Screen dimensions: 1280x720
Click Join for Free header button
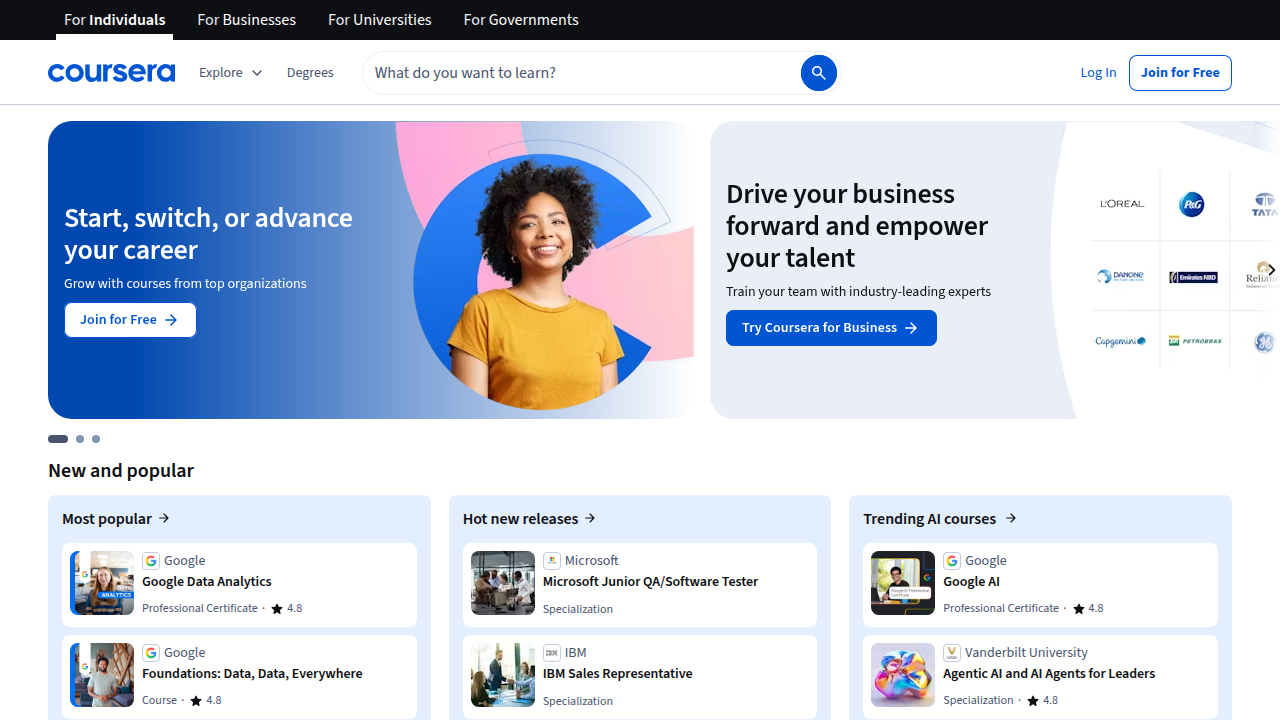(1180, 73)
